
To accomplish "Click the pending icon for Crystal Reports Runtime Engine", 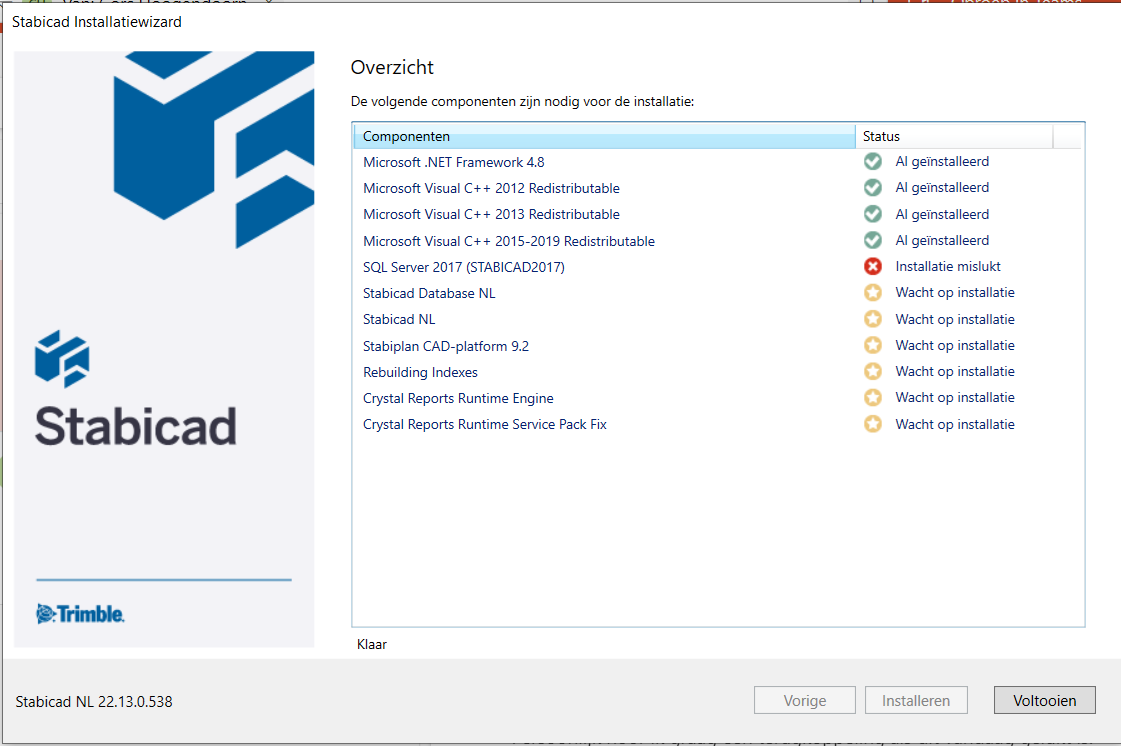I will [872, 397].
